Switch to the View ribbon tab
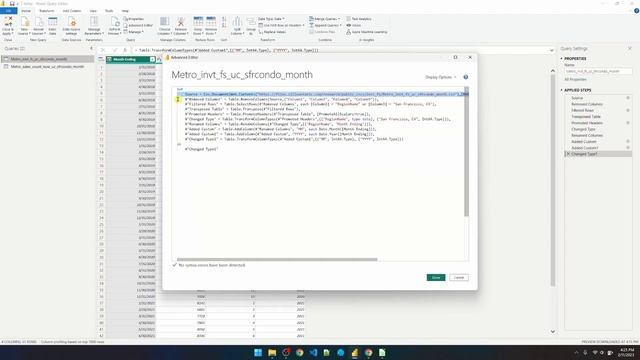 [x=93, y=11]
